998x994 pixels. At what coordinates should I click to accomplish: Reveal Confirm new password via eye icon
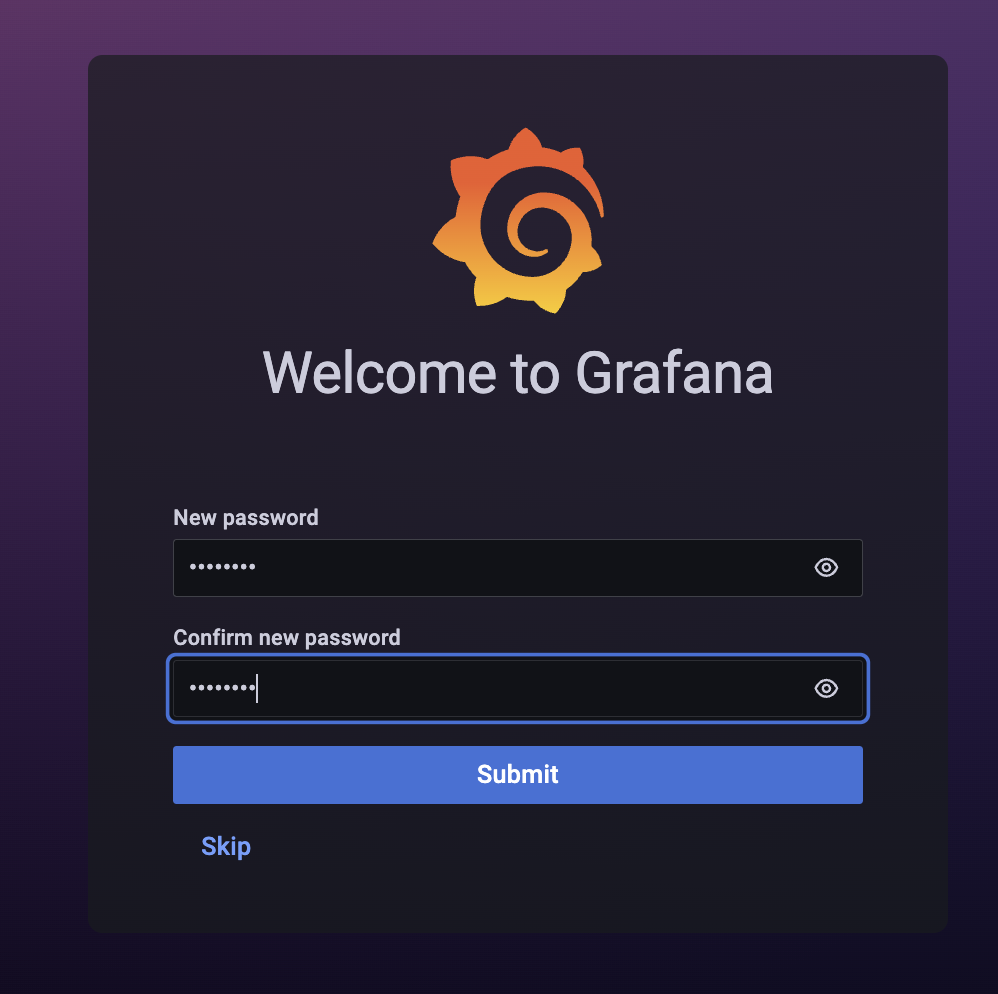[826, 688]
